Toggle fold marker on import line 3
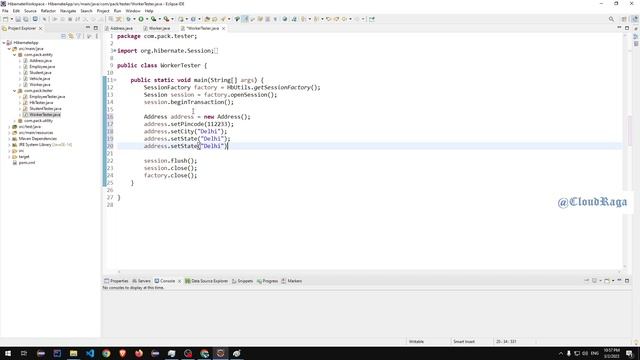The image size is (640, 360). 115,51
